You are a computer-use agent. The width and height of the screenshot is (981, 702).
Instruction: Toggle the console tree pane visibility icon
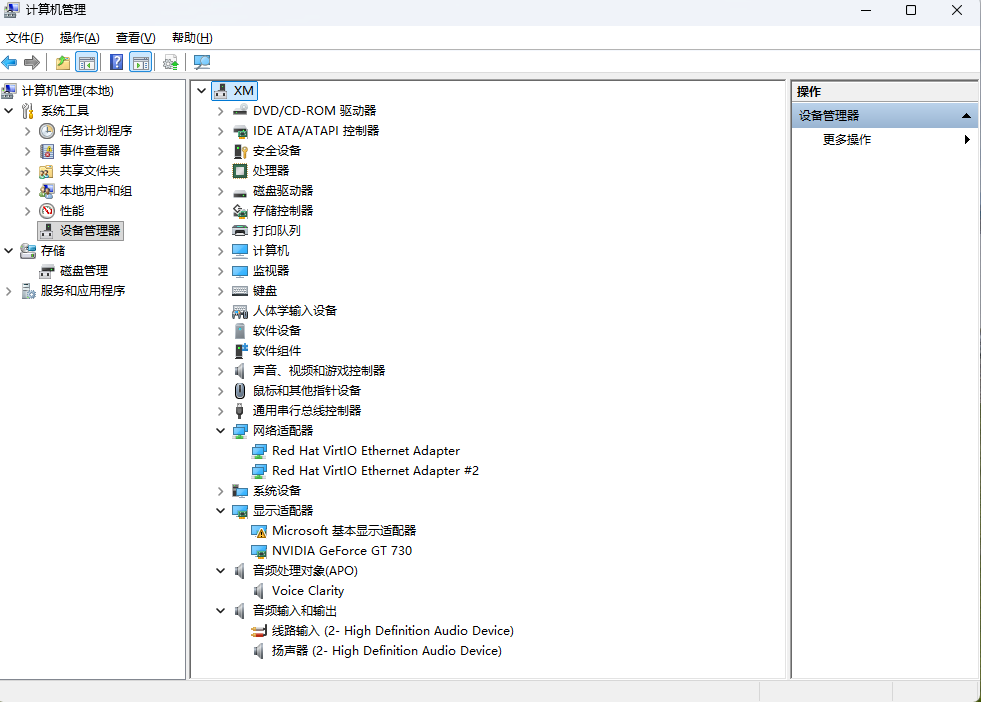click(x=87, y=62)
